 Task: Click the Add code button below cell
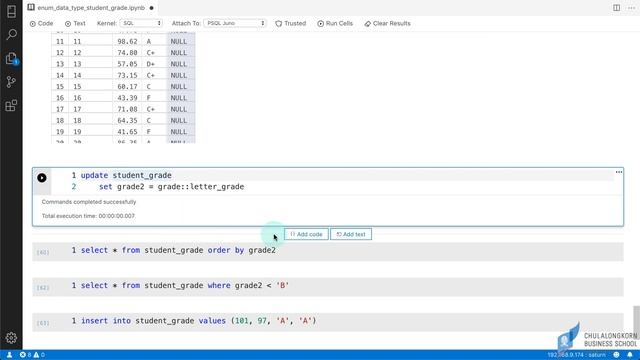(x=306, y=234)
